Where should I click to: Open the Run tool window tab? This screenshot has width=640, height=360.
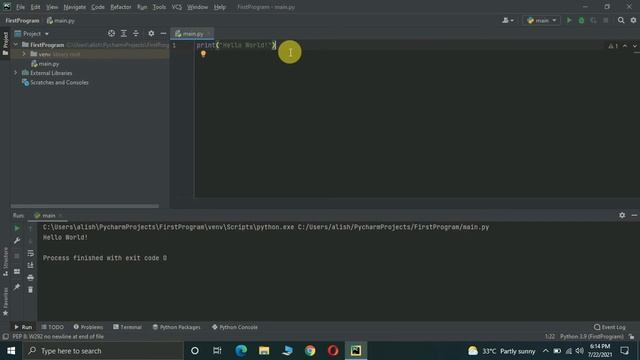tap(23, 327)
